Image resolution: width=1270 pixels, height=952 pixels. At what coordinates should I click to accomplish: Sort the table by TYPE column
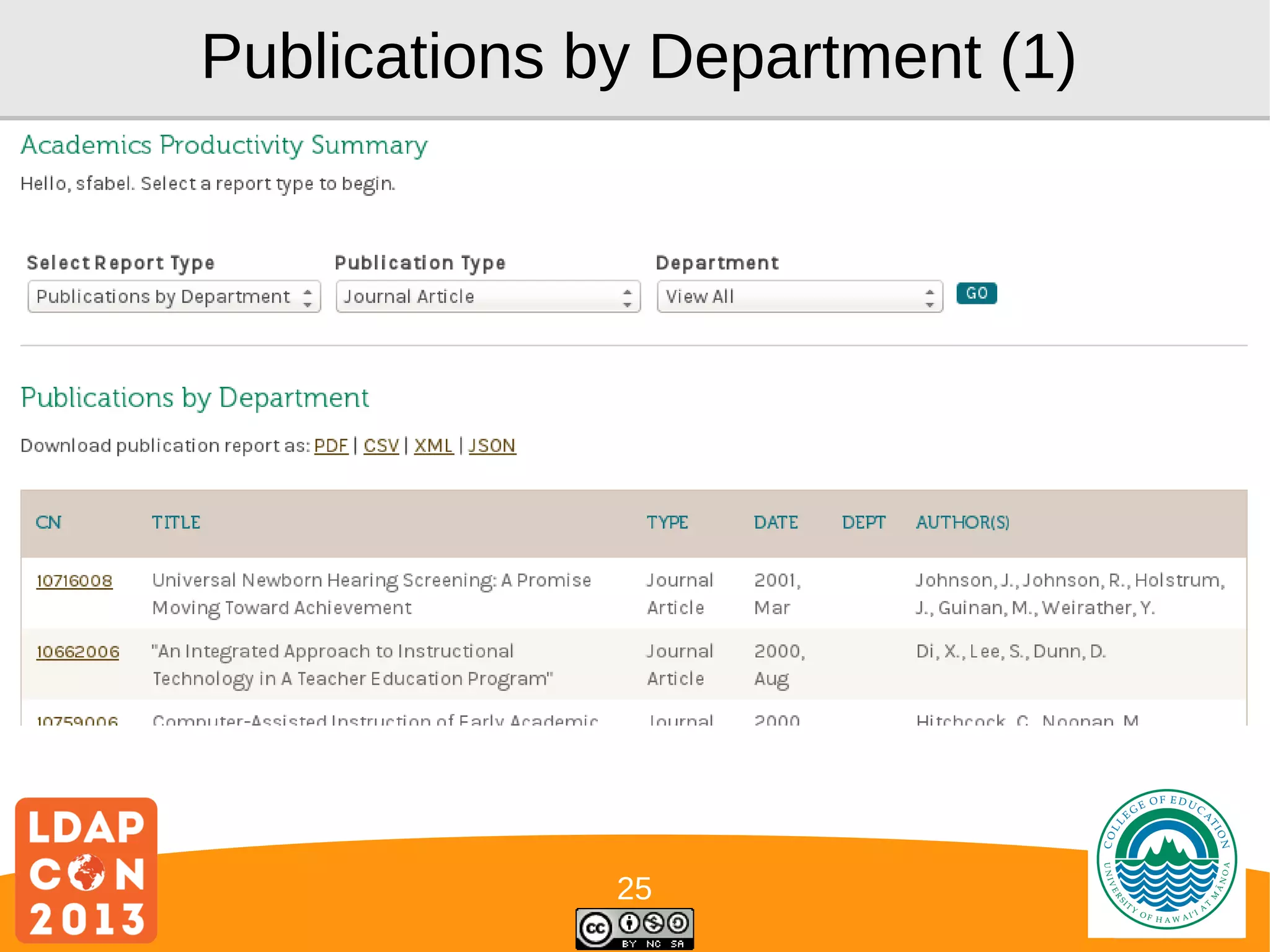pyautogui.click(x=667, y=523)
